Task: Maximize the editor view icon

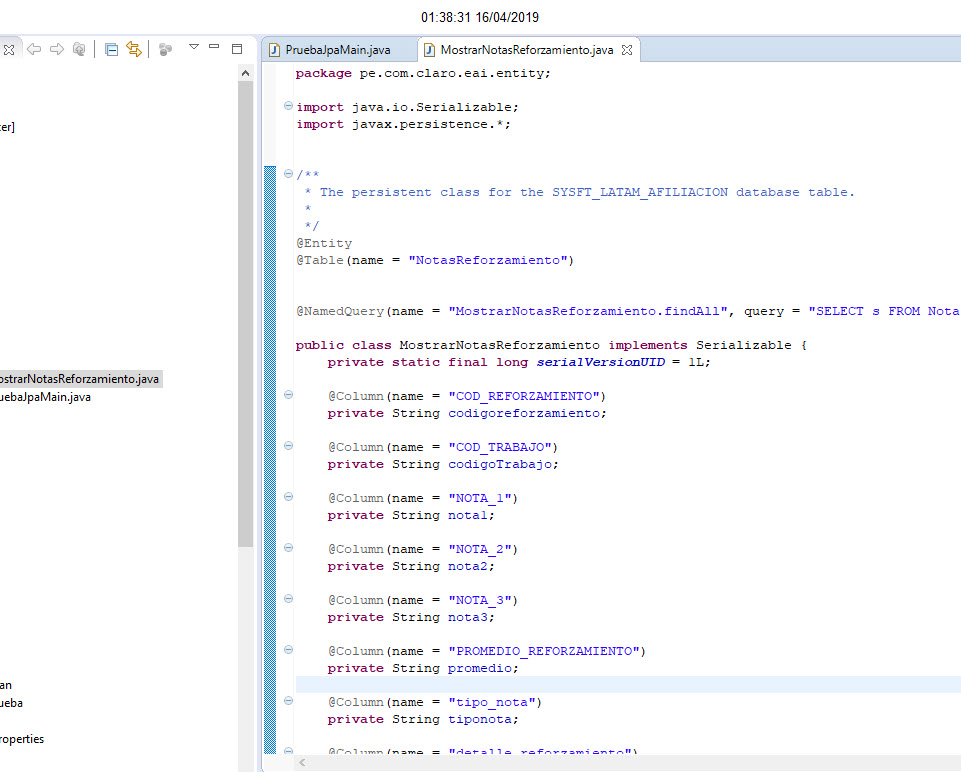Action: click(x=236, y=49)
